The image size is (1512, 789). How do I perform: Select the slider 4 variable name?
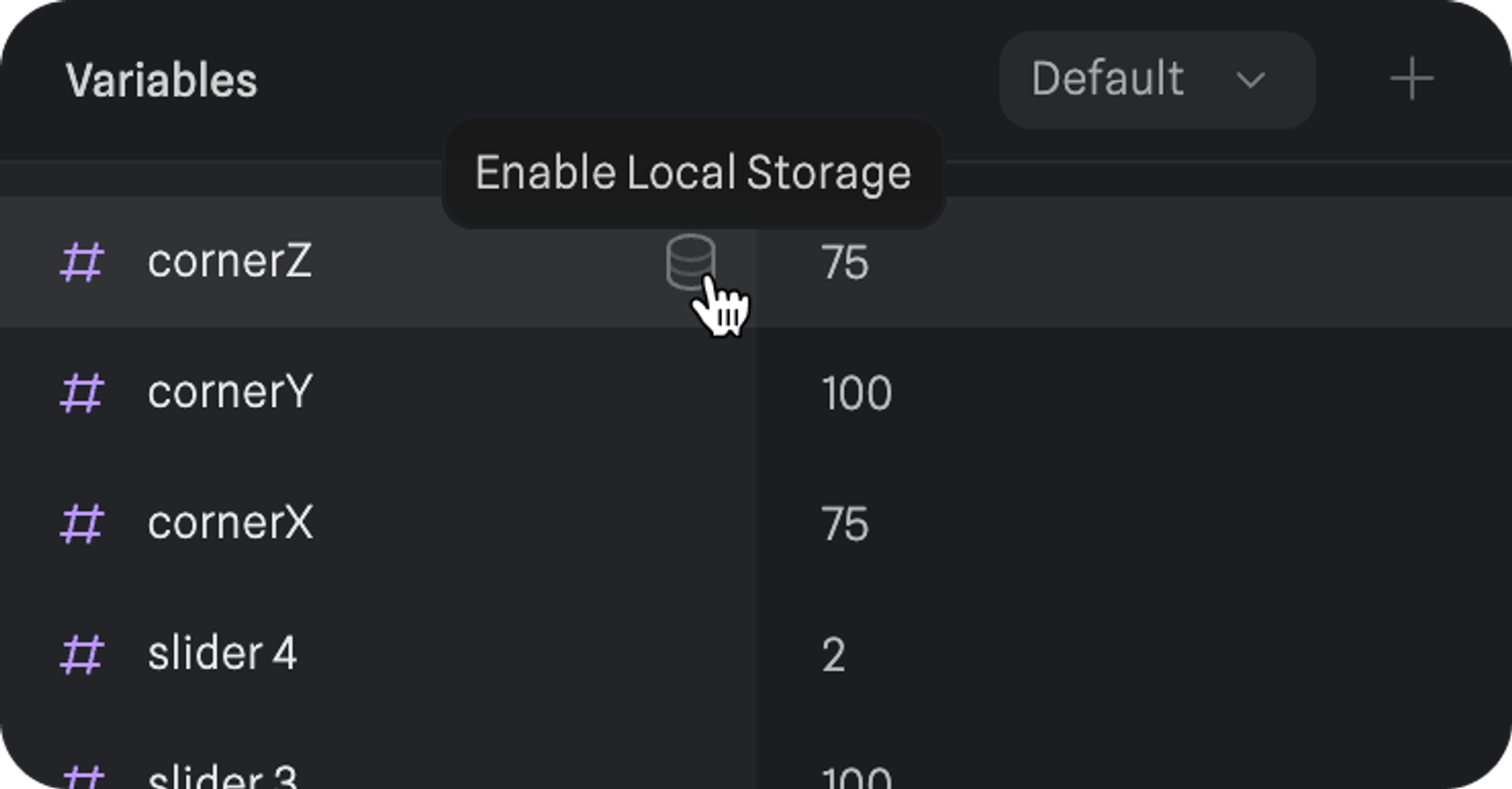(x=222, y=654)
